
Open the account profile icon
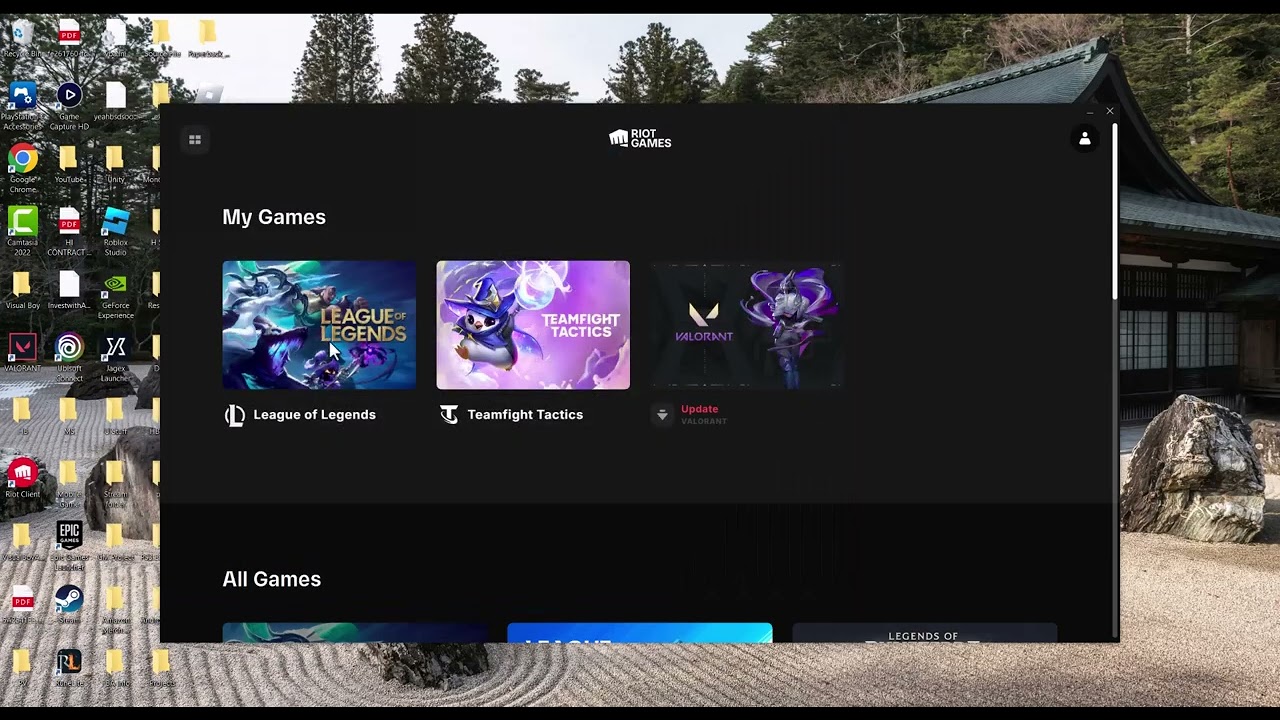click(1085, 139)
